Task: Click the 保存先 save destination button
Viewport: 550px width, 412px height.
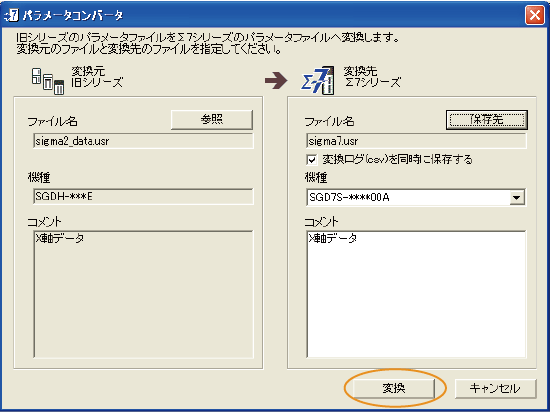Action: pos(487,120)
